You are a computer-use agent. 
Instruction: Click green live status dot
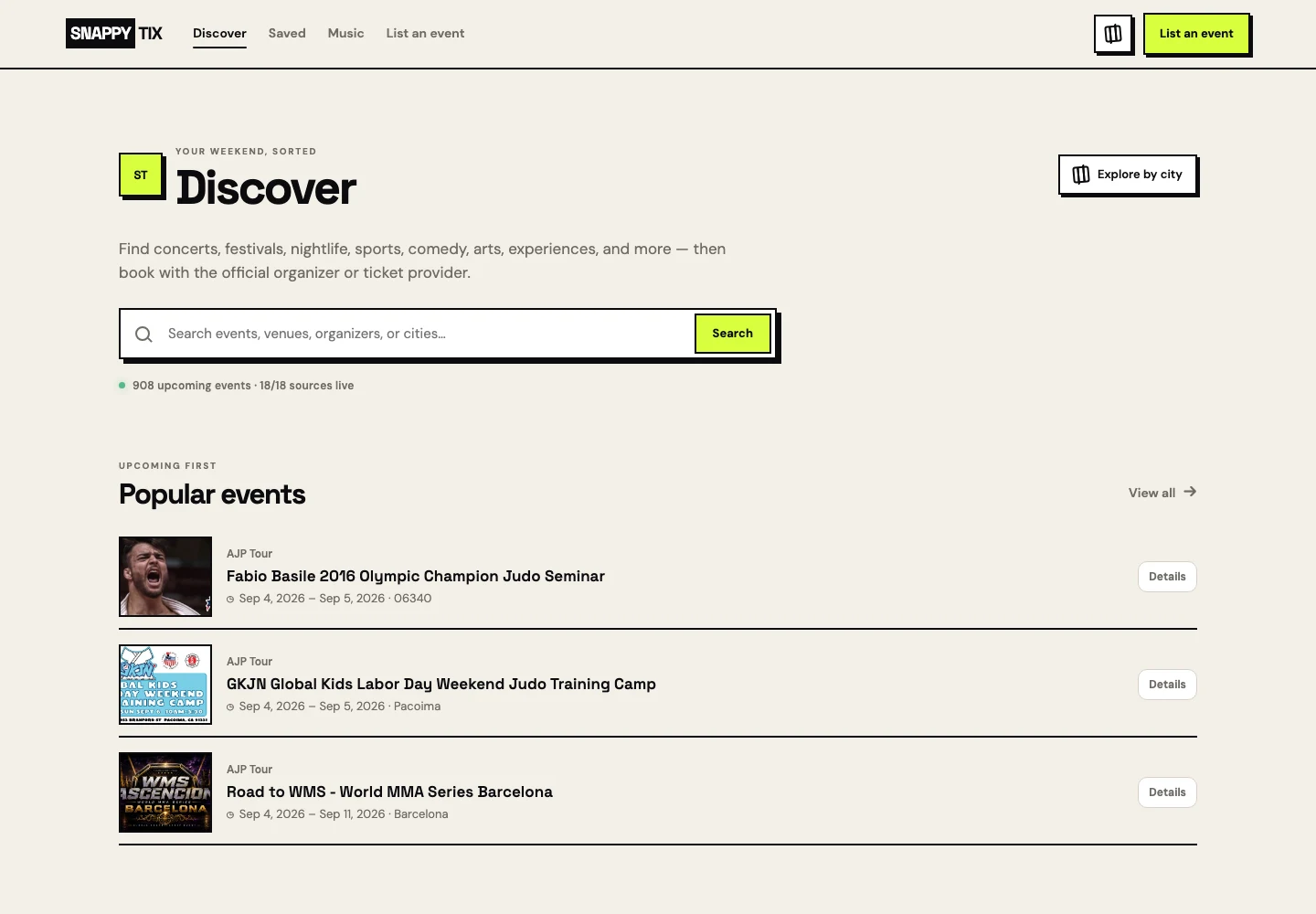point(122,386)
